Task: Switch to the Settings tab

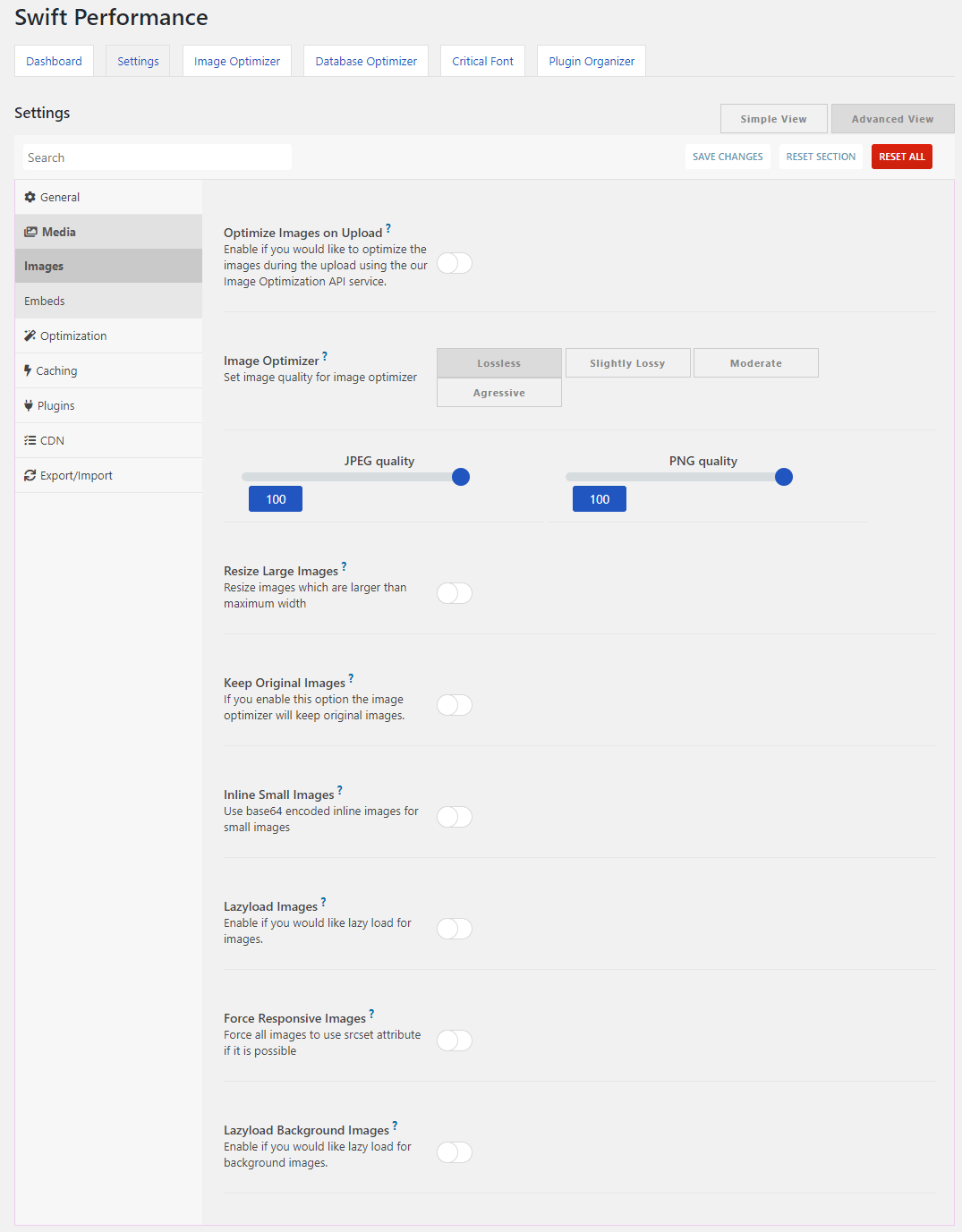Action: click(x=138, y=61)
